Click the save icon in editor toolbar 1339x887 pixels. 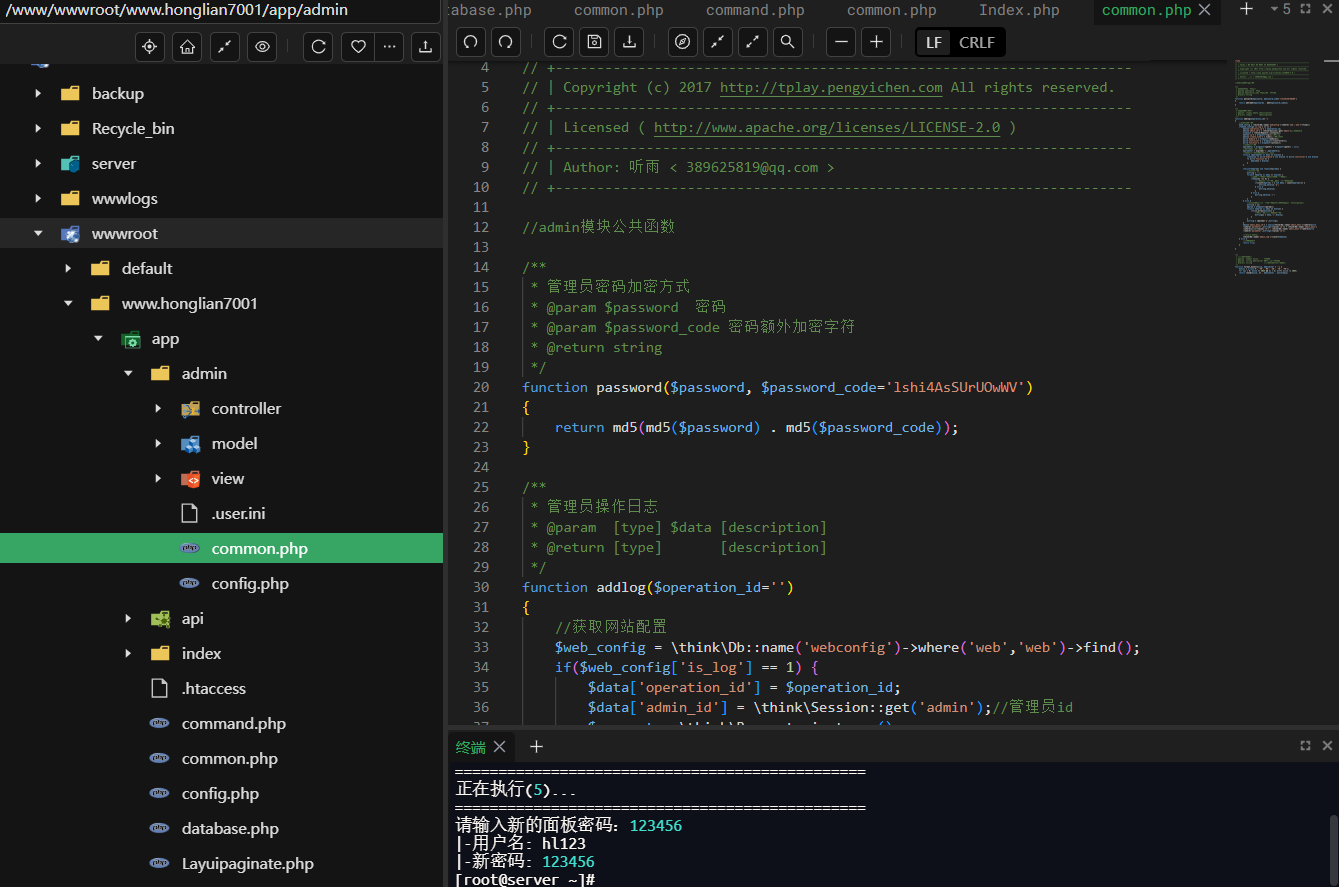point(594,42)
